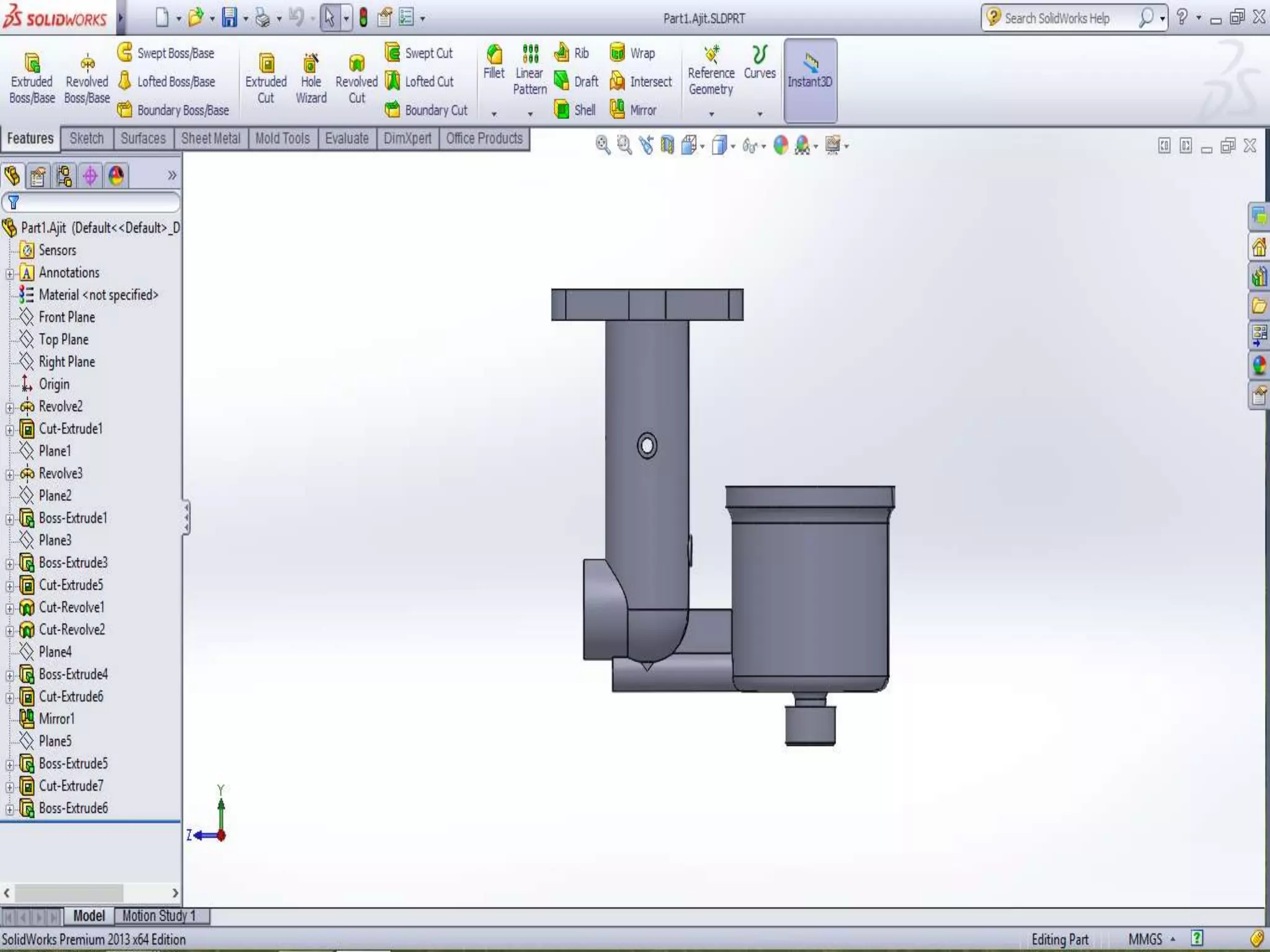Open the Motion Study 1 tab
1270x952 pixels.
[159, 915]
